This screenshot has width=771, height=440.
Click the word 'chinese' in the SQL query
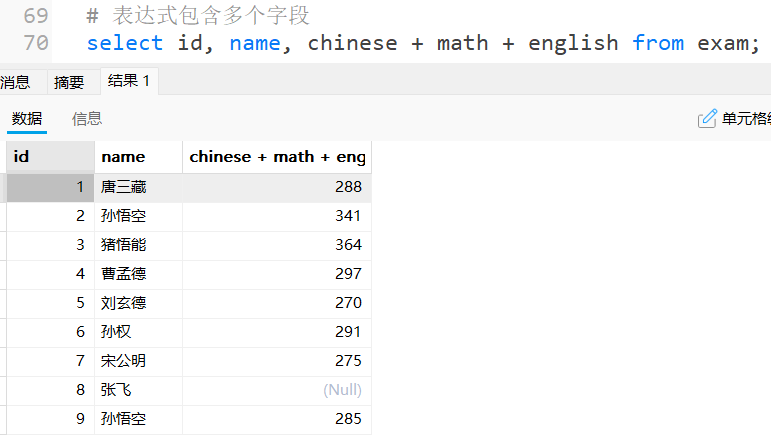[353, 43]
